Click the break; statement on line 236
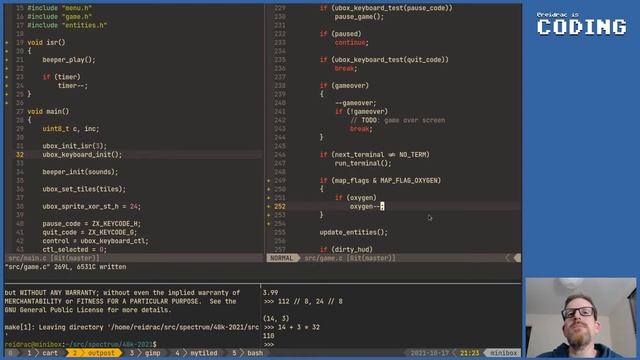640x360 pixels. coord(346,69)
